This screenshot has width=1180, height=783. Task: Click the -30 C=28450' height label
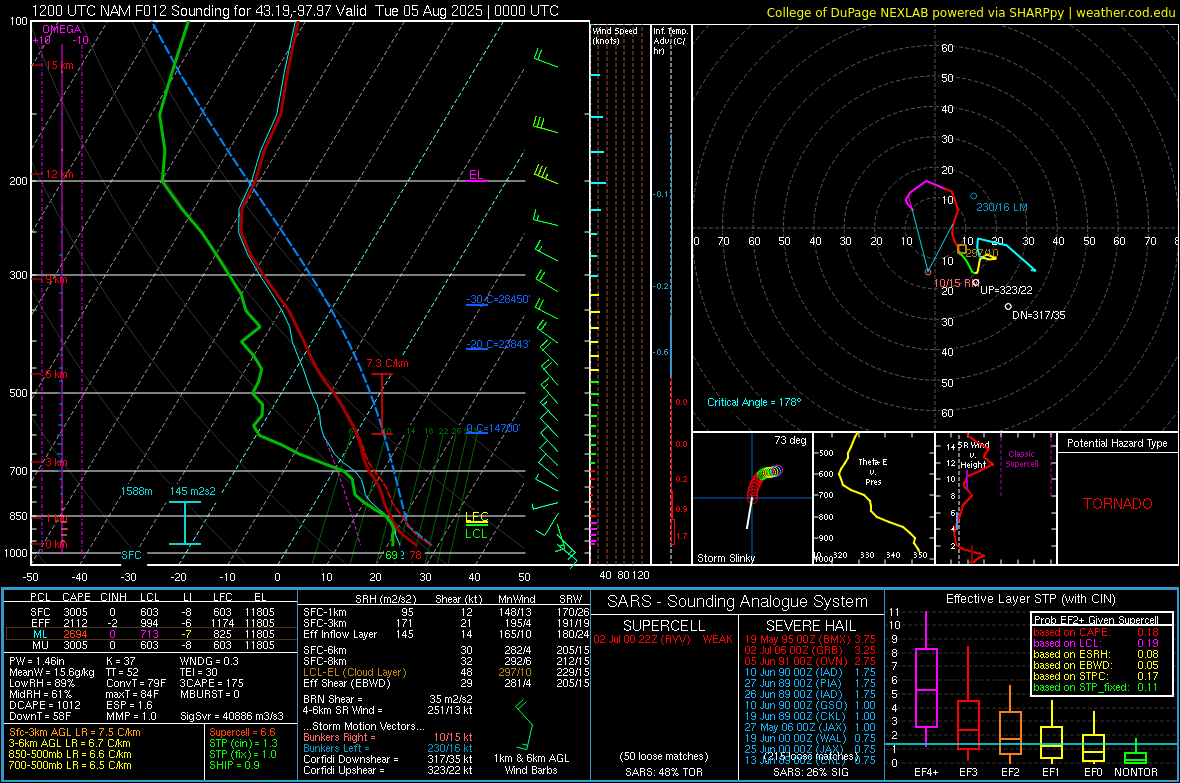coord(498,300)
